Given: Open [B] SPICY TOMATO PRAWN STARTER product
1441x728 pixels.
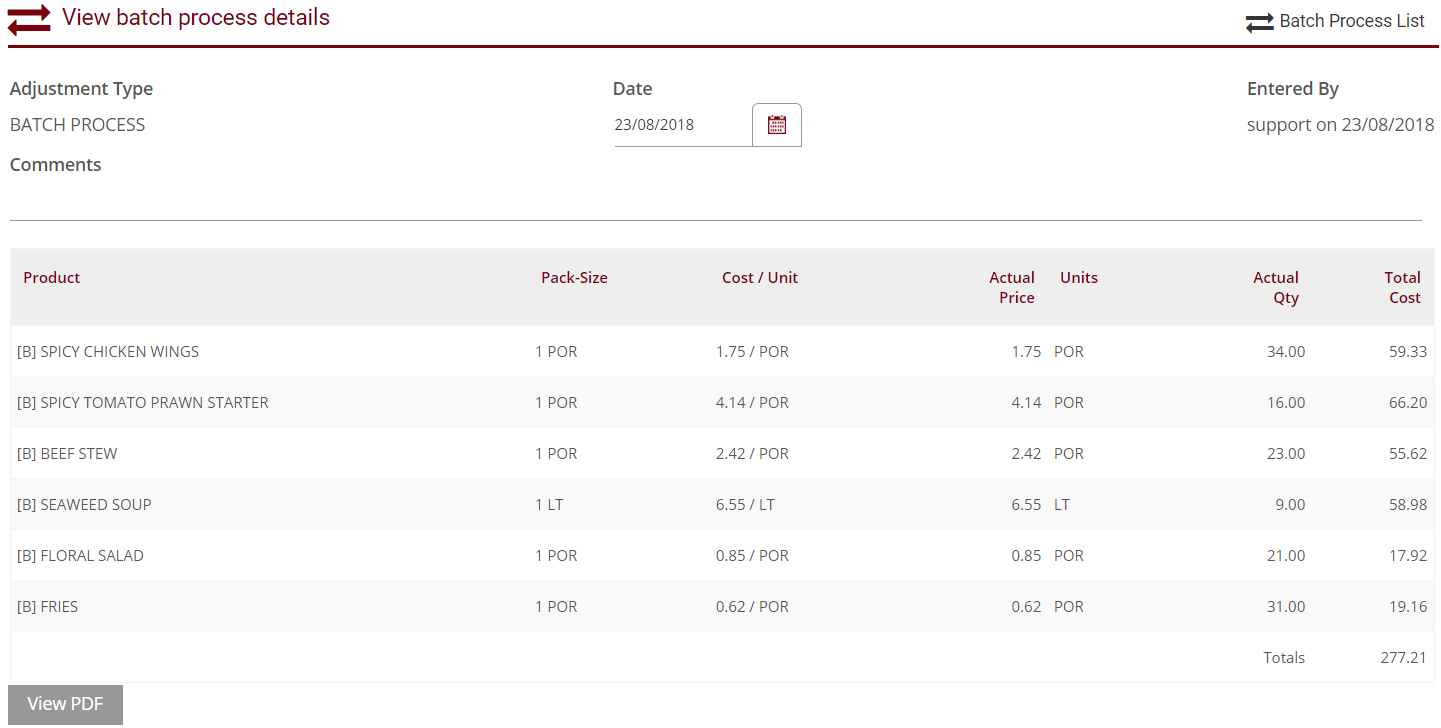Looking at the screenshot, I should [141, 402].
